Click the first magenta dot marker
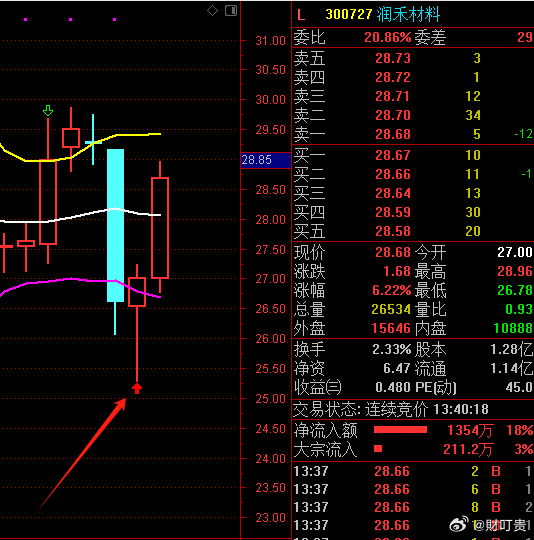Image resolution: width=534 pixels, height=540 pixels. [25, 20]
